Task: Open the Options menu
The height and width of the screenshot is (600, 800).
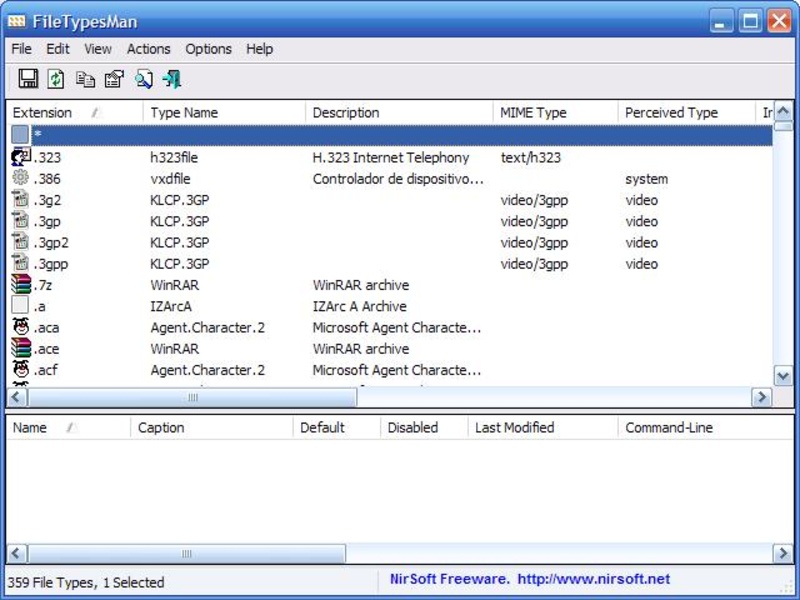Action: [208, 49]
